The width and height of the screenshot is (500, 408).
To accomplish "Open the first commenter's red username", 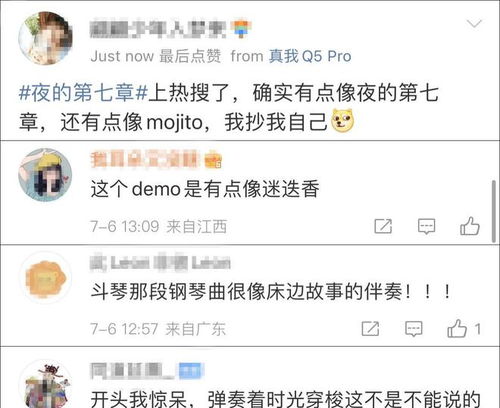I will [x=145, y=159].
